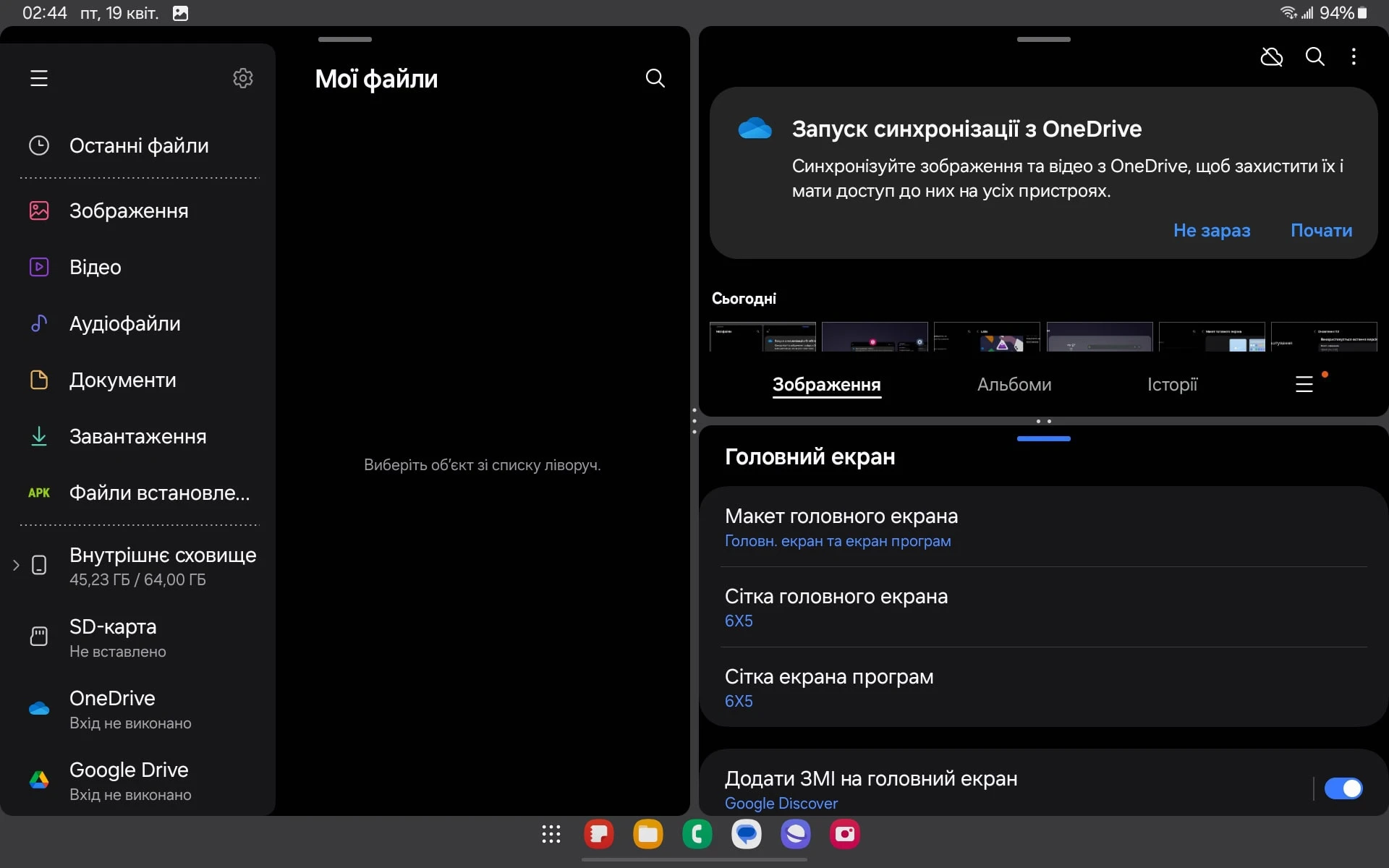Launch the Messages app in taskbar

(747, 834)
